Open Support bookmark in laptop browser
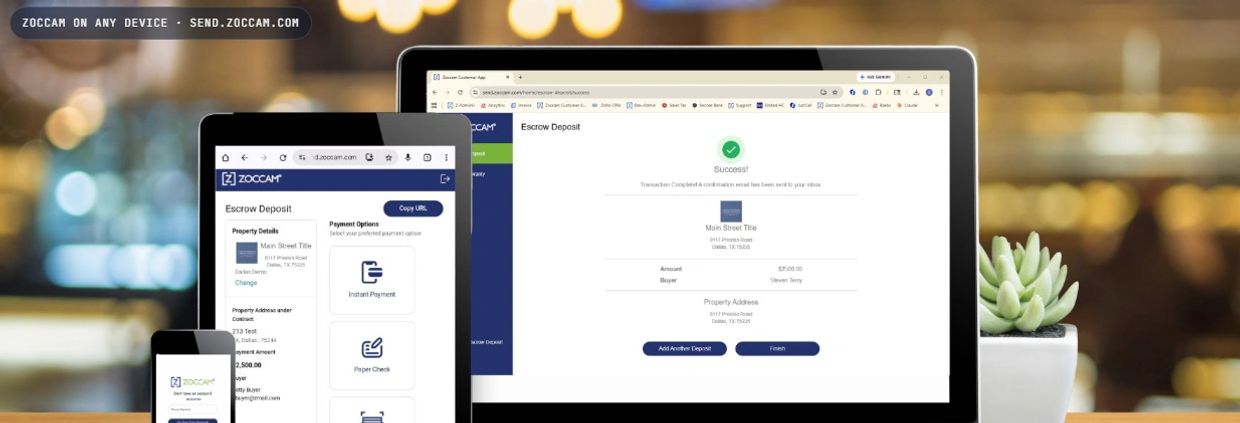Viewport: 1240px width, 423px height. pos(741,105)
